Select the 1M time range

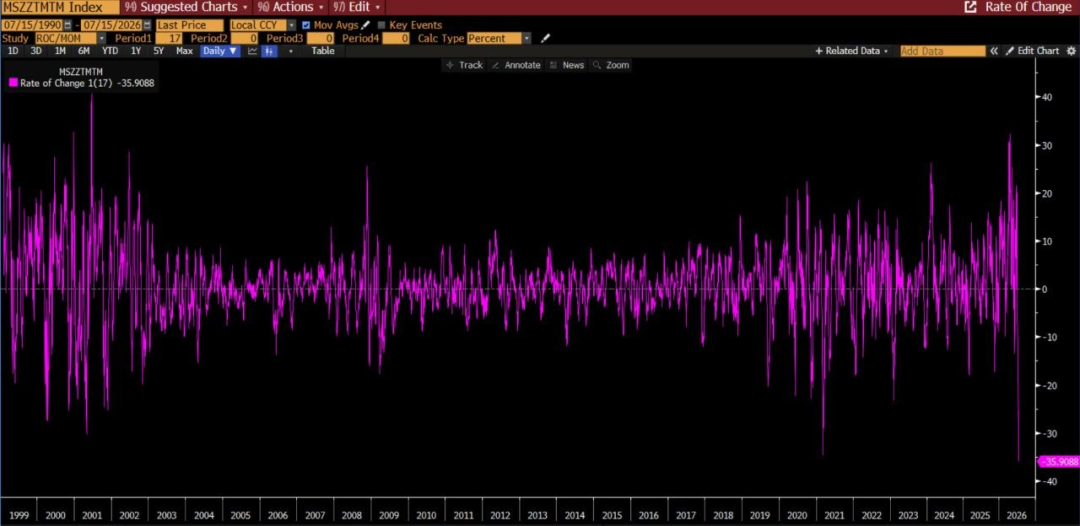[x=60, y=51]
